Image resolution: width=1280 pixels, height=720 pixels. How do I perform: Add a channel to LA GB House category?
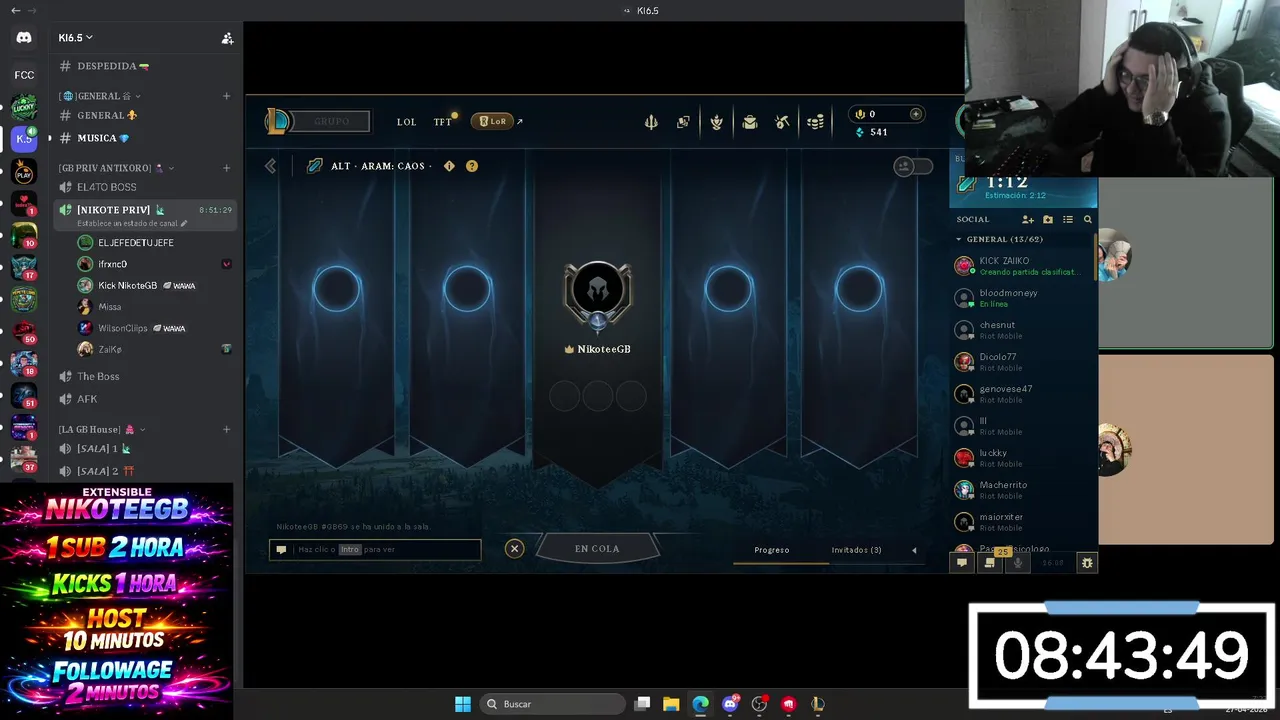coord(226,429)
